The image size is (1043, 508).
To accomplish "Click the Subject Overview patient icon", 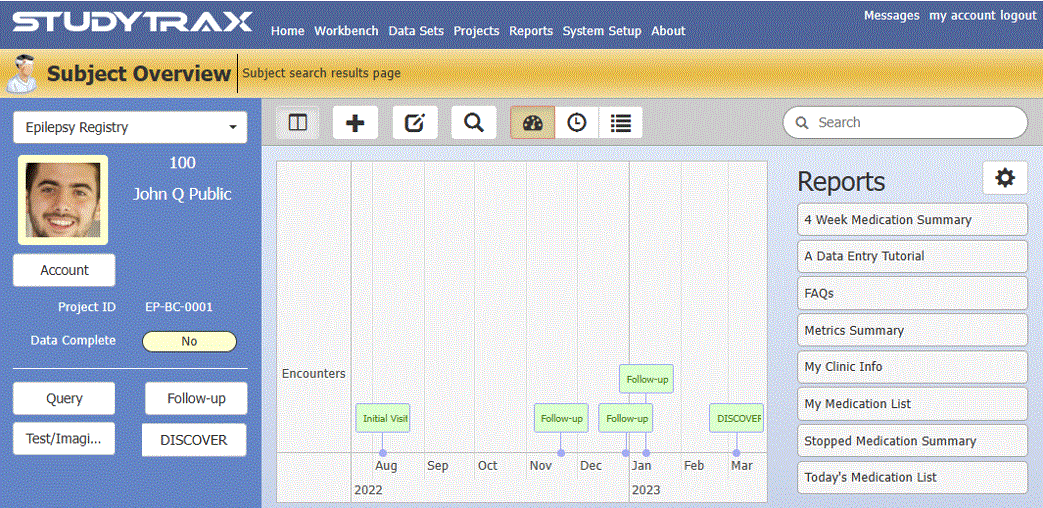I will tap(21, 73).
